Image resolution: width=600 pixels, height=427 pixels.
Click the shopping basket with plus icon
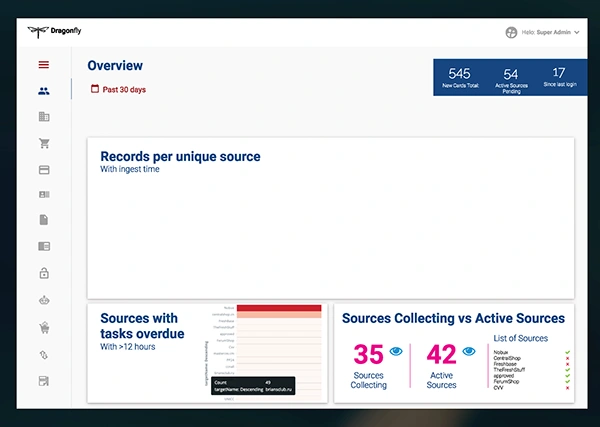point(44,328)
